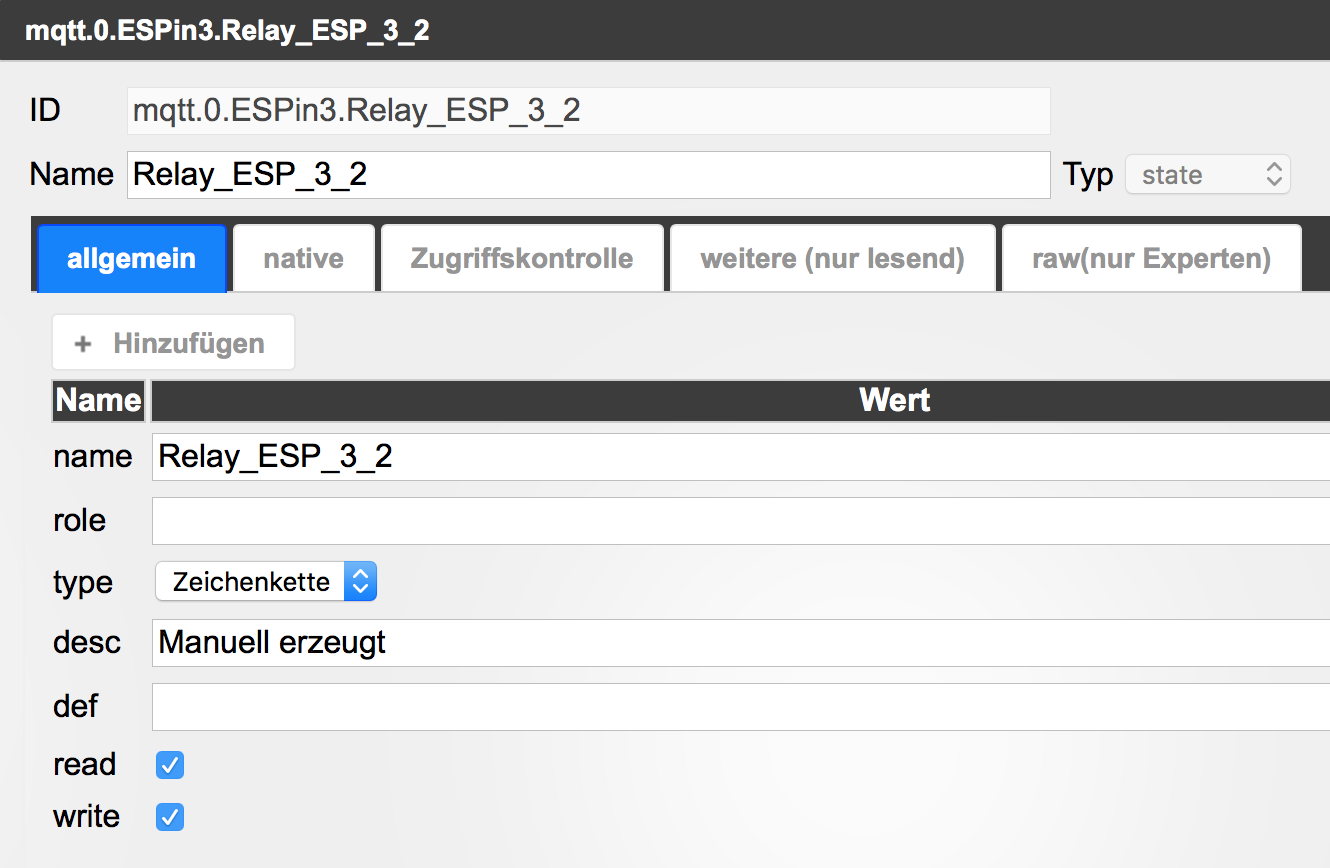Click the read-only ID field

click(x=588, y=111)
